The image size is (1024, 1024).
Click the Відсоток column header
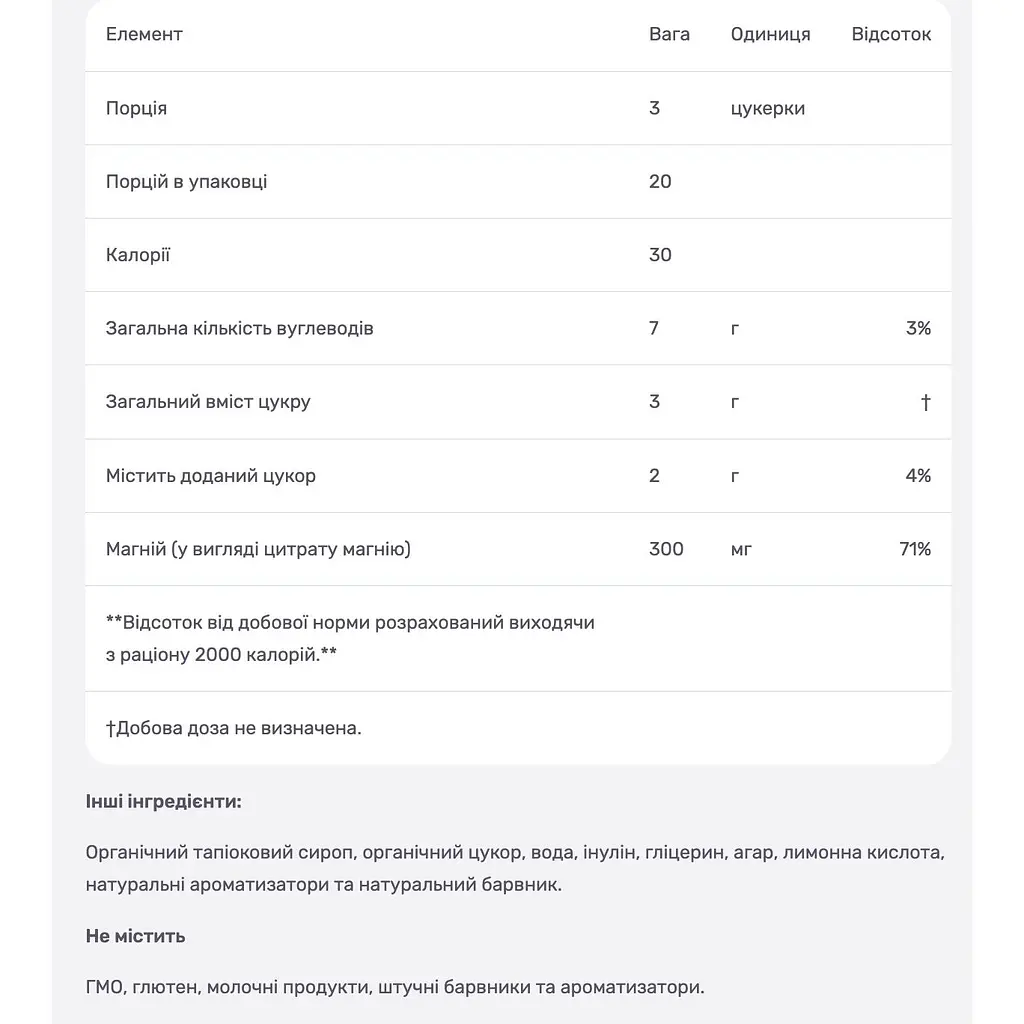point(891,34)
